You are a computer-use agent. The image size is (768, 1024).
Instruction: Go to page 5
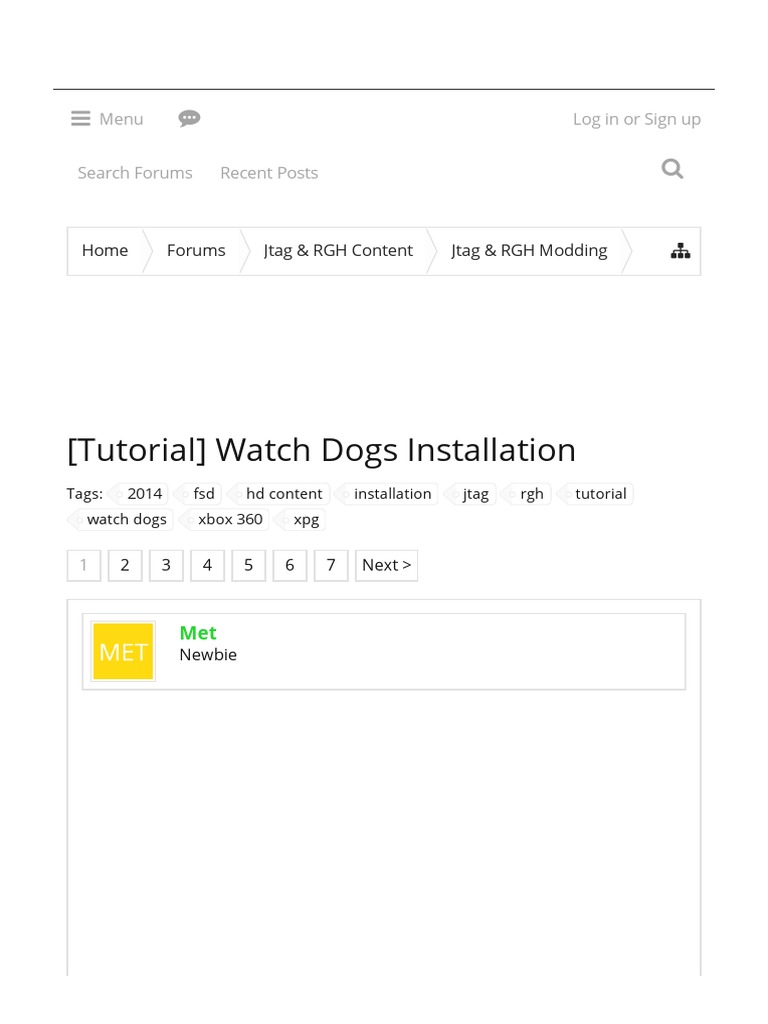248,566
